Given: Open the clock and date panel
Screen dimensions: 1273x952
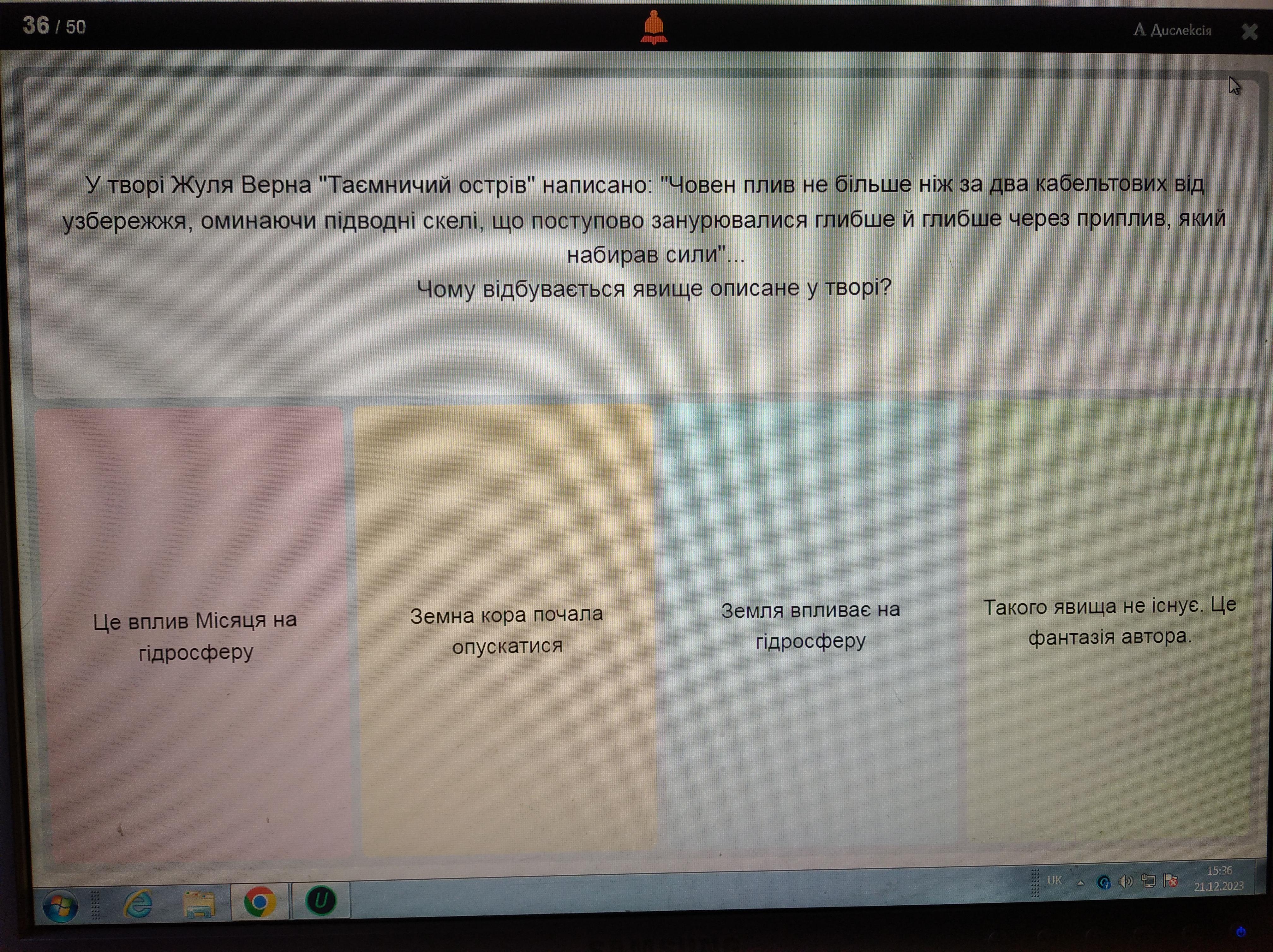Looking at the screenshot, I should tap(1219, 878).
